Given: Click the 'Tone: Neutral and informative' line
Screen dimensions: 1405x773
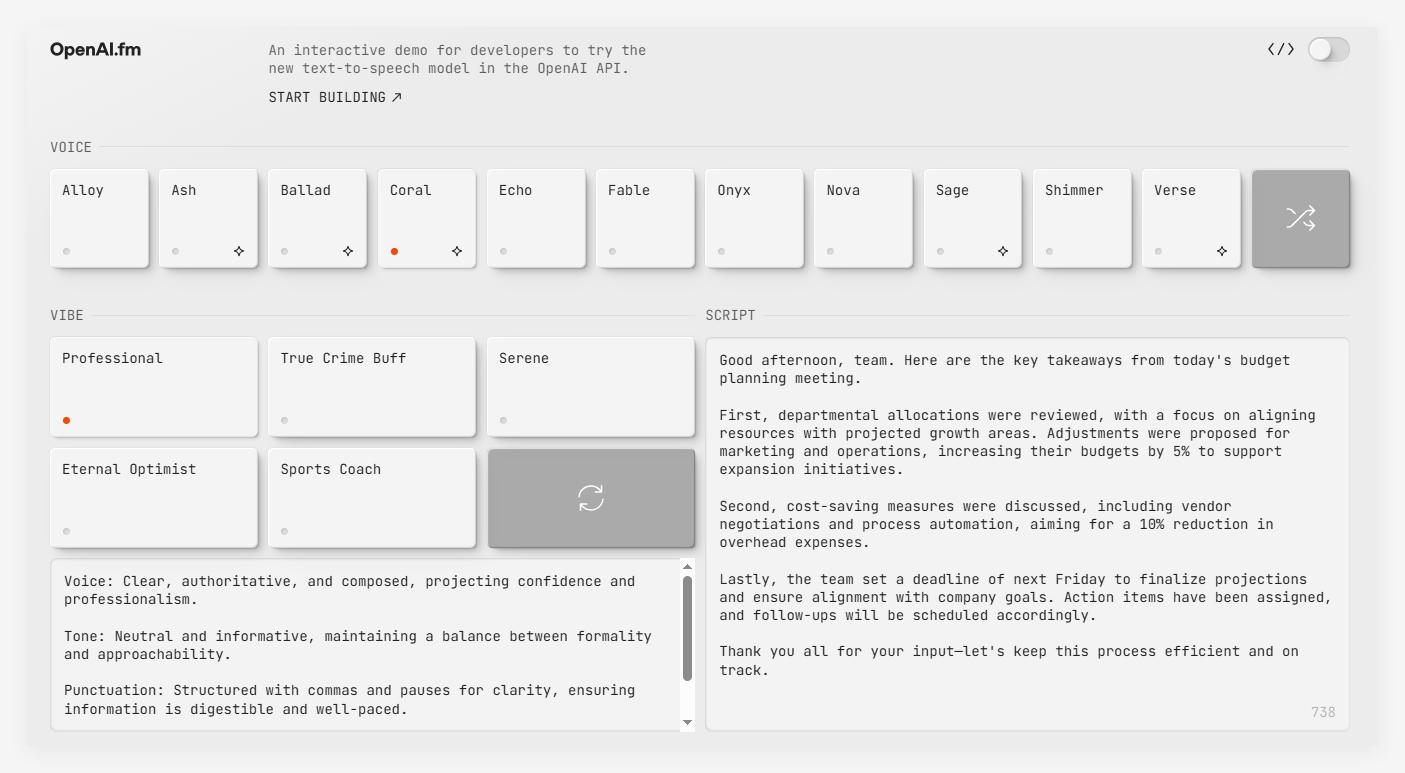Looking at the screenshot, I should coord(358,645).
